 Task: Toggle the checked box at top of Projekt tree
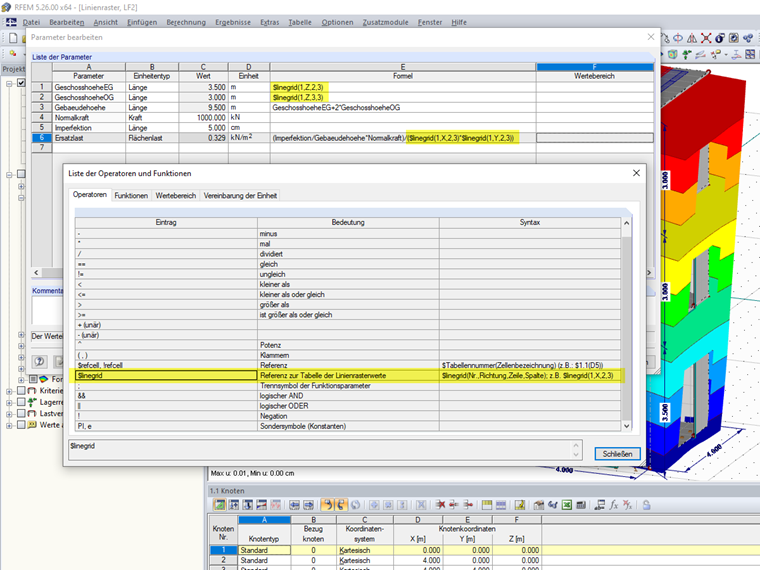click(21, 83)
